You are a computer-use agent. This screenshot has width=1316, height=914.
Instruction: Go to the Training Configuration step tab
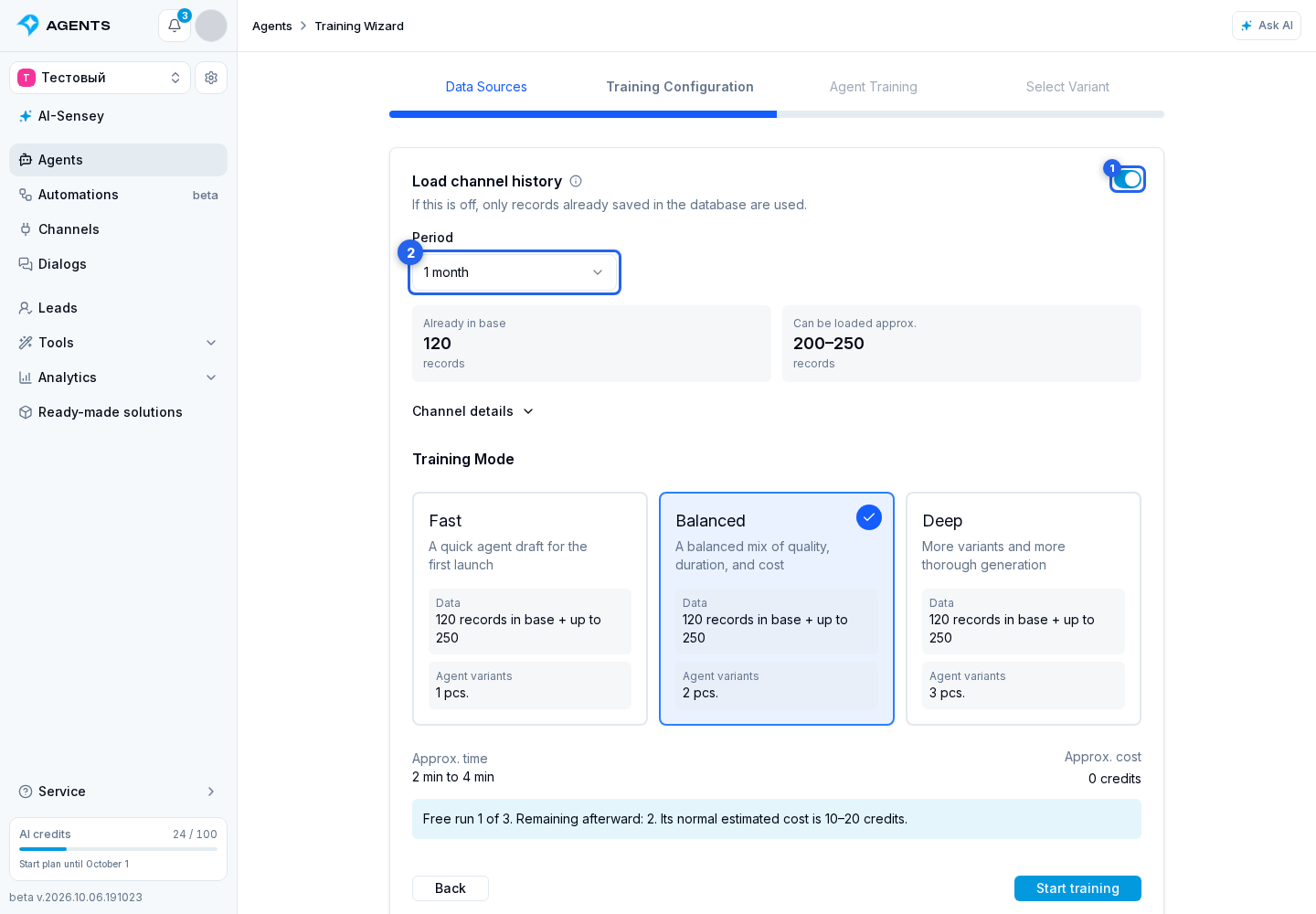pyautogui.click(x=680, y=87)
